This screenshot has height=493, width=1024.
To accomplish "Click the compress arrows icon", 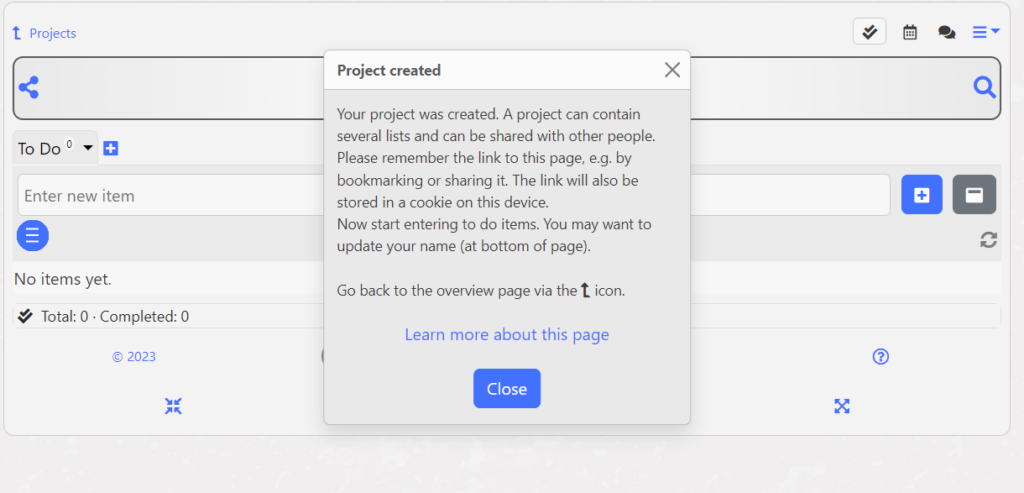I will click(173, 406).
